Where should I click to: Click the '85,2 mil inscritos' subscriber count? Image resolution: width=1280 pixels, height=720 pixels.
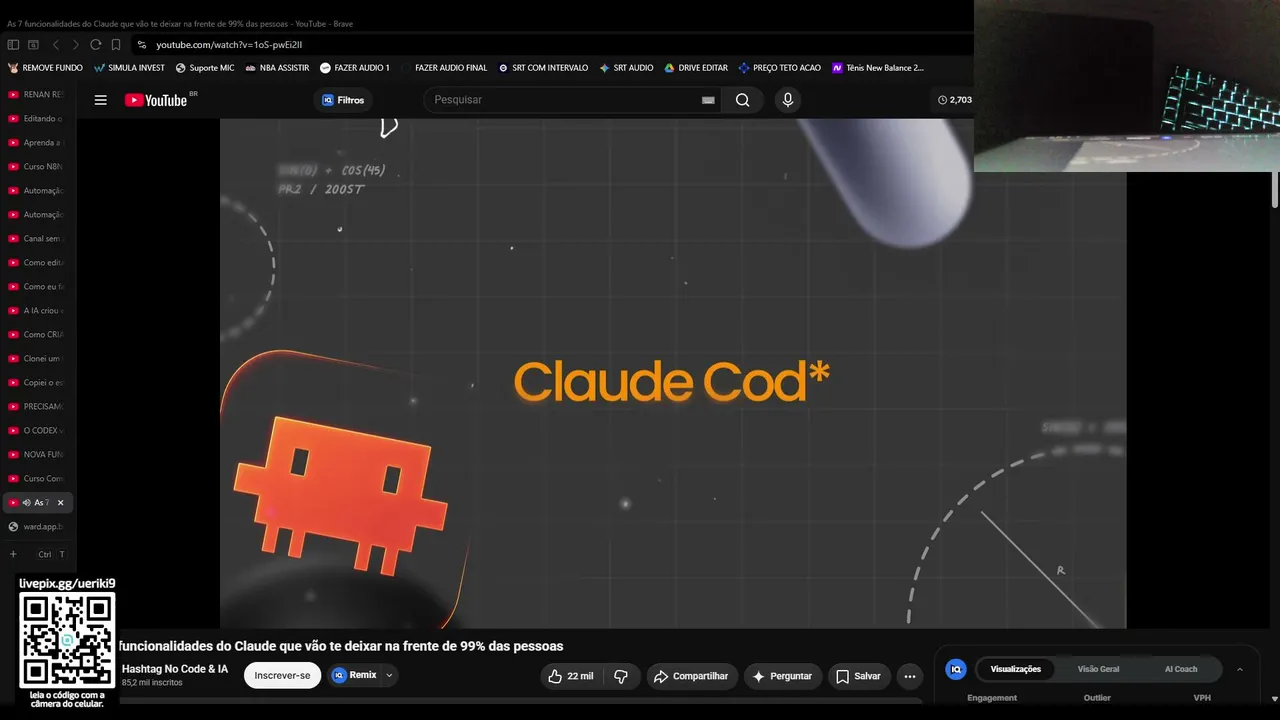point(152,683)
